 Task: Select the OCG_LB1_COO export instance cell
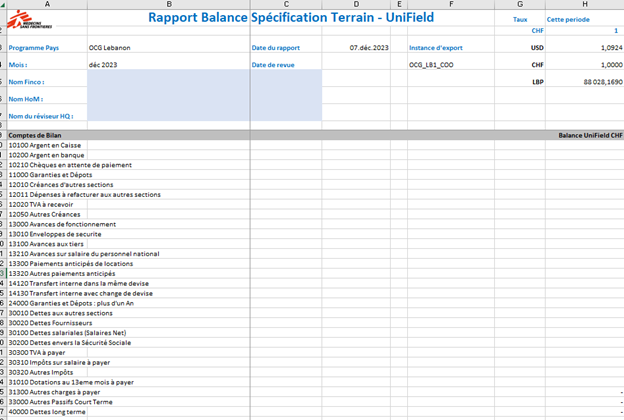point(433,64)
